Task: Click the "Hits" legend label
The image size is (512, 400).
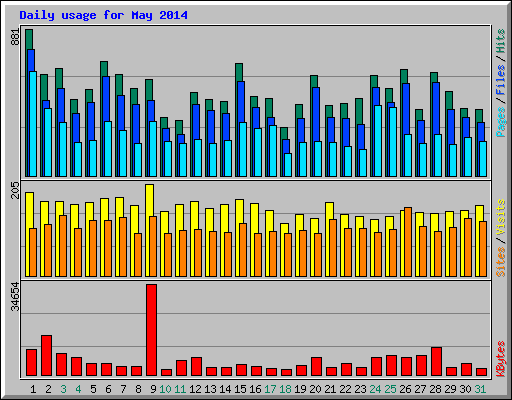Action: (500, 41)
